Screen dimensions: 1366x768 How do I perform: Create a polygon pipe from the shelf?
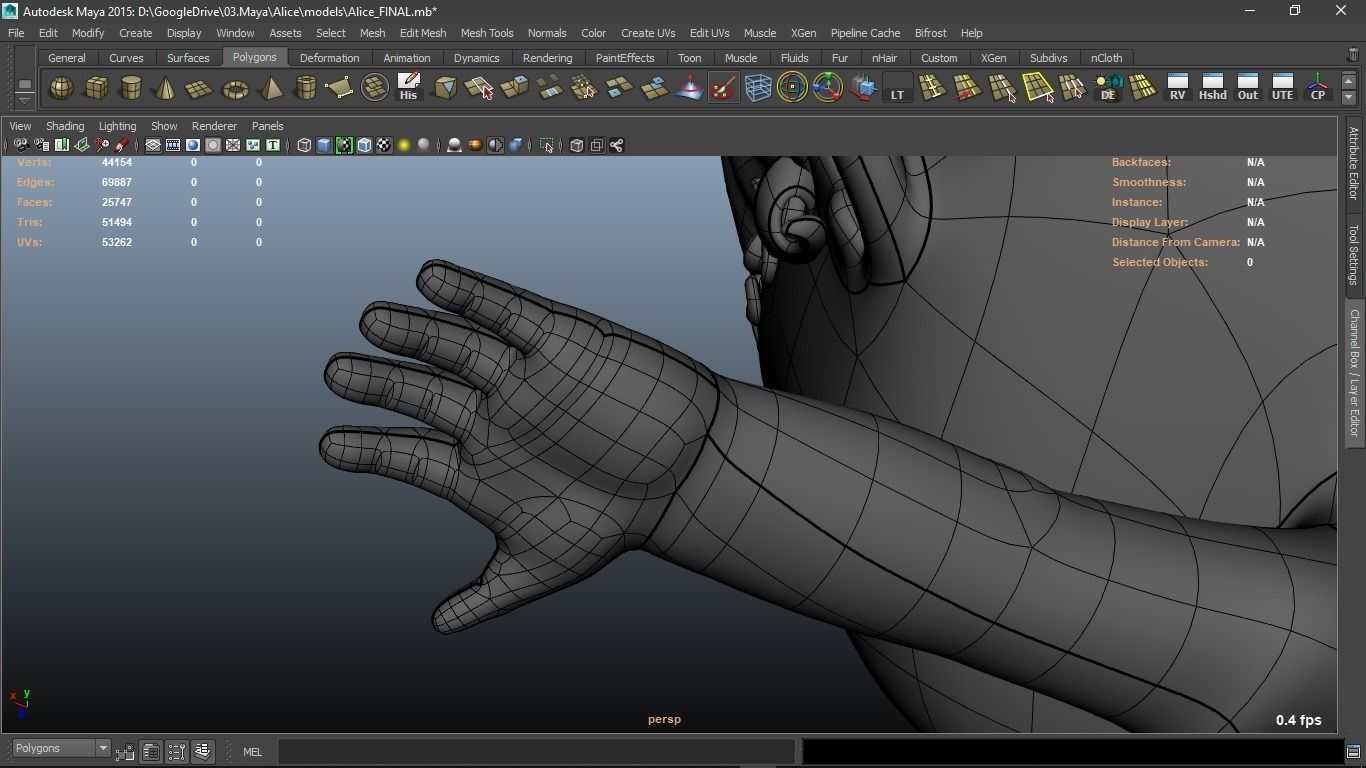(305, 88)
